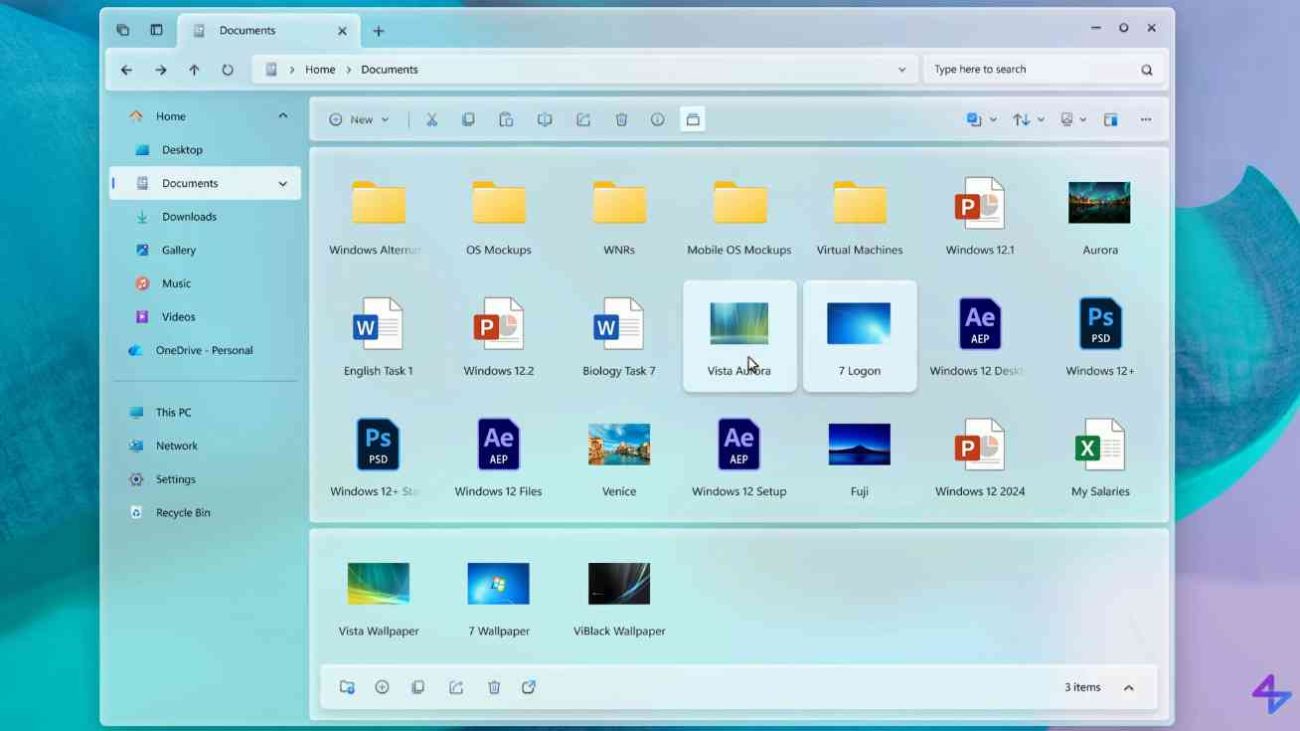
Task: Open the New item dropdown
Action: click(x=358, y=119)
